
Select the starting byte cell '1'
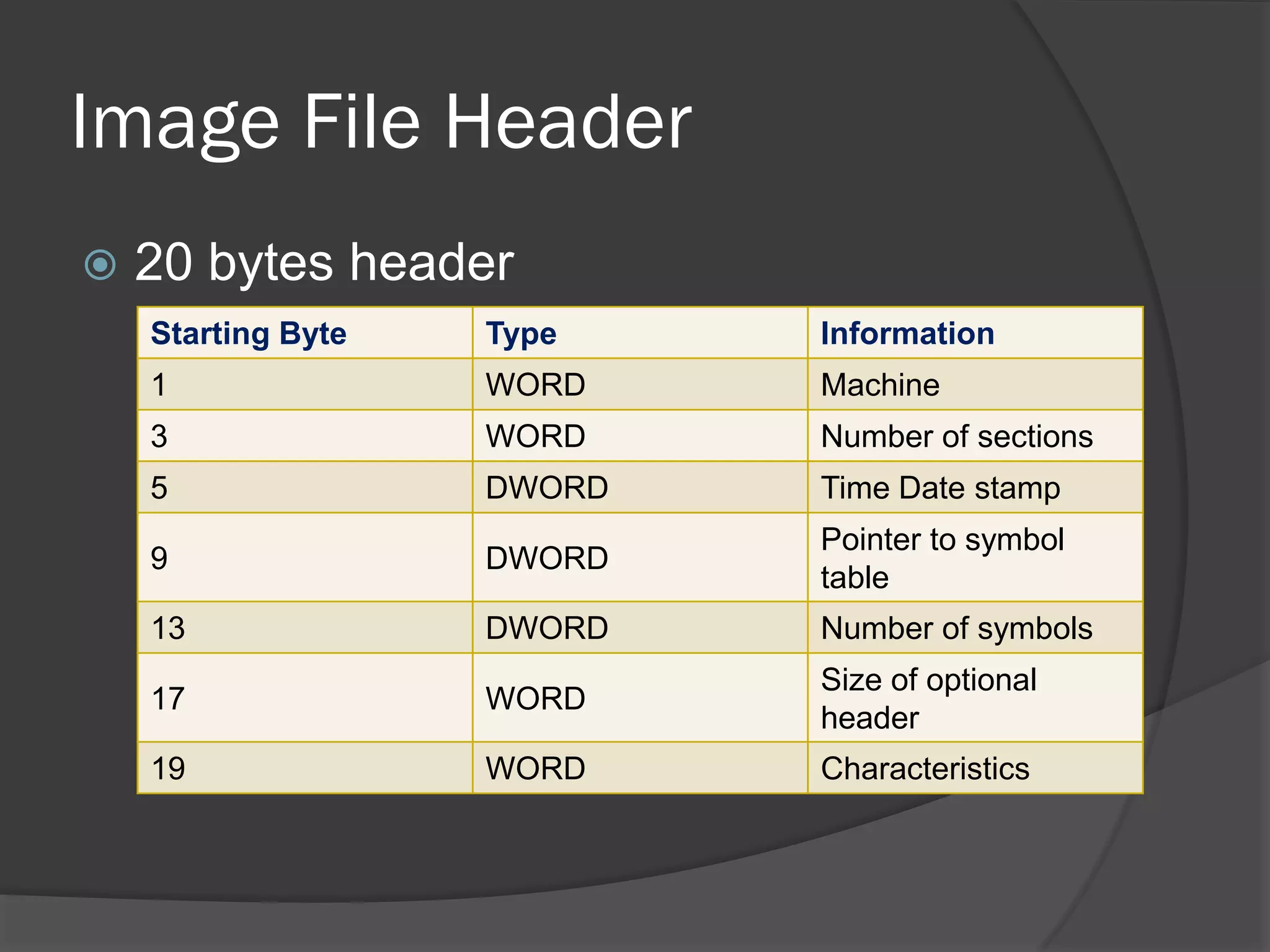pyautogui.click(x=305, y=384)
